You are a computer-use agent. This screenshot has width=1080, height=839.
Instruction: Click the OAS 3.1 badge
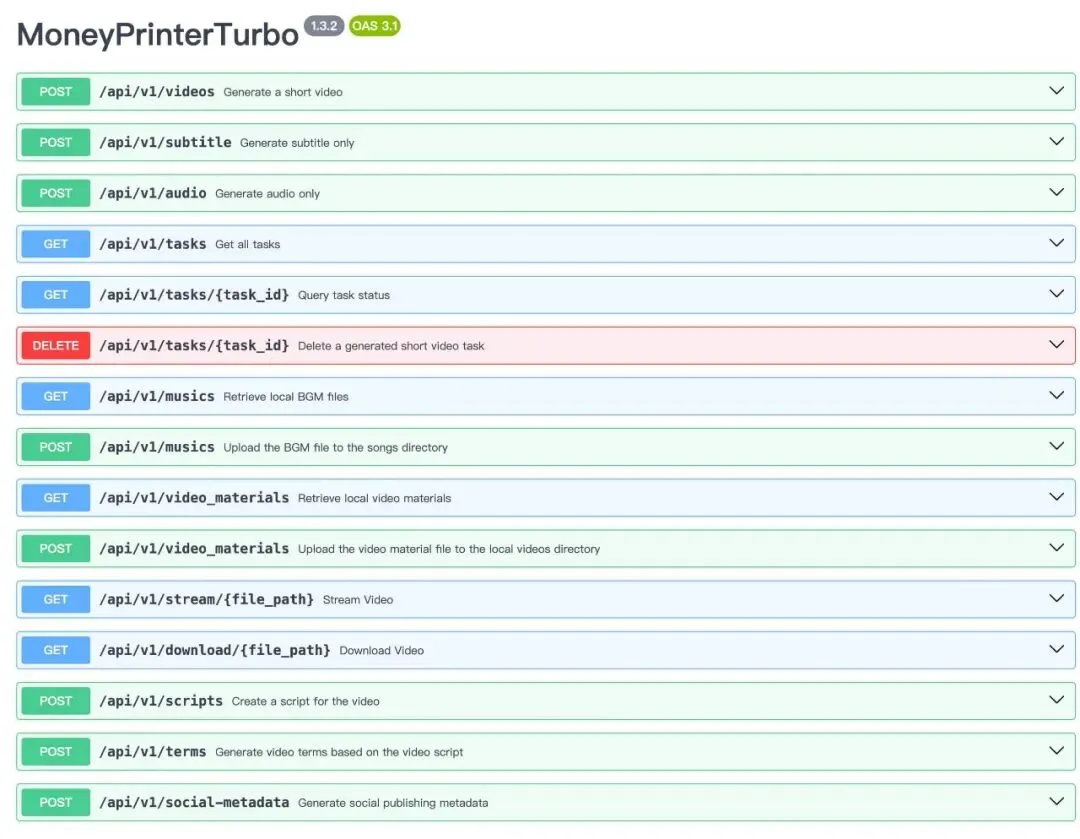coord(375,25)
